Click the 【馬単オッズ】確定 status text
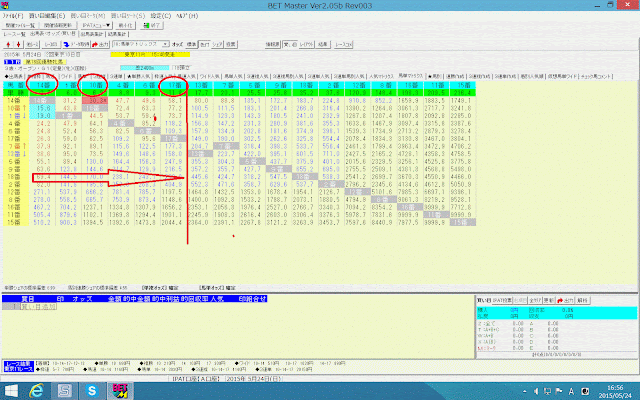 tap(217, 288)
